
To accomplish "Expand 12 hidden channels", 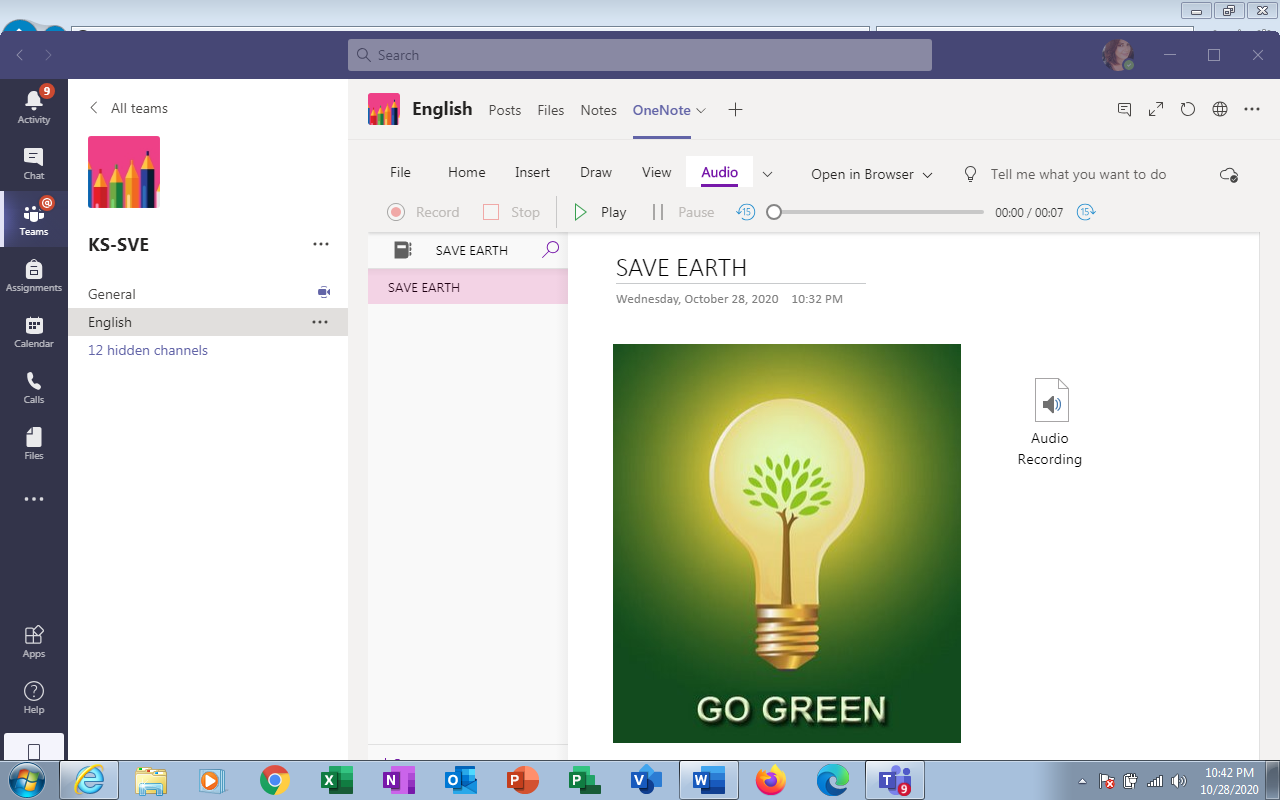I will click(x=148, y=350).
